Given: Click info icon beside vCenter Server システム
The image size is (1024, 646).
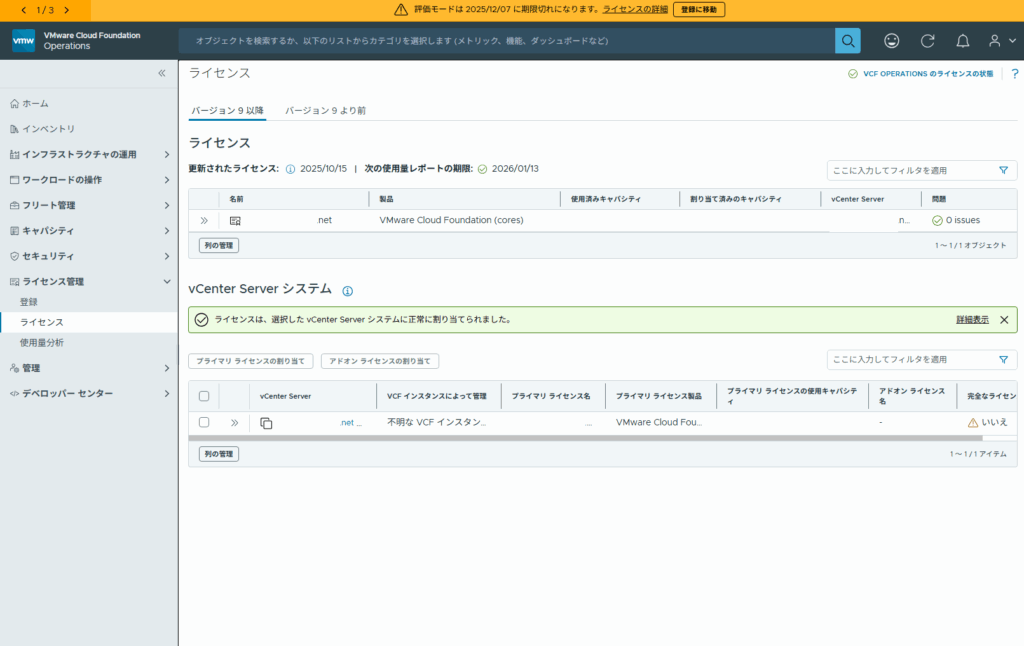Looking at the screenshot, I should coord(348,291).
